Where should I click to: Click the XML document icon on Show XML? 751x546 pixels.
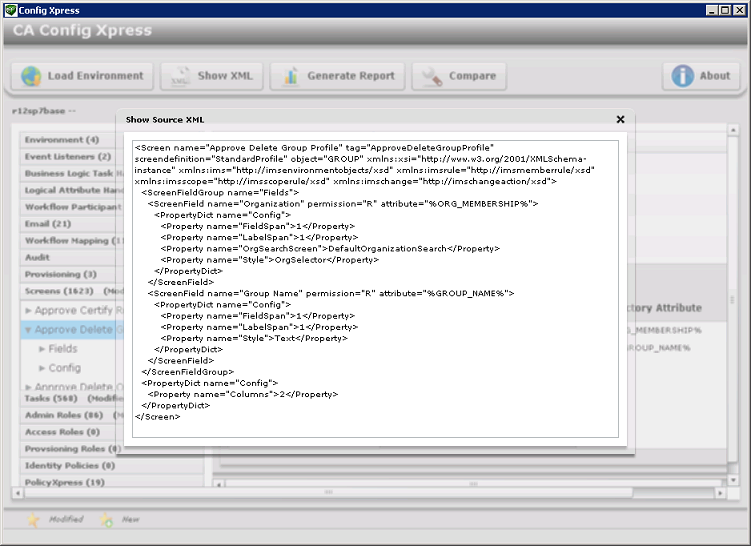[x=179, y=76]
